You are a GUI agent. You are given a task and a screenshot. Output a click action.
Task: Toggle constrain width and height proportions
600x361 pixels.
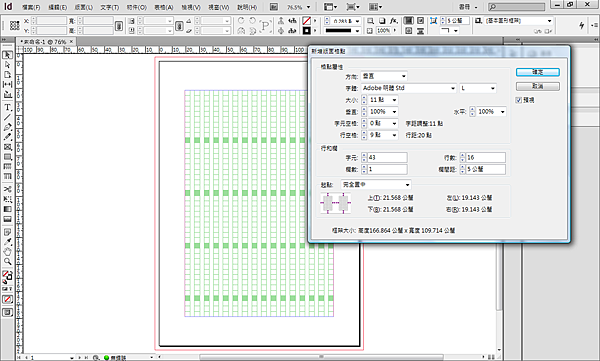tap(119, 26)
